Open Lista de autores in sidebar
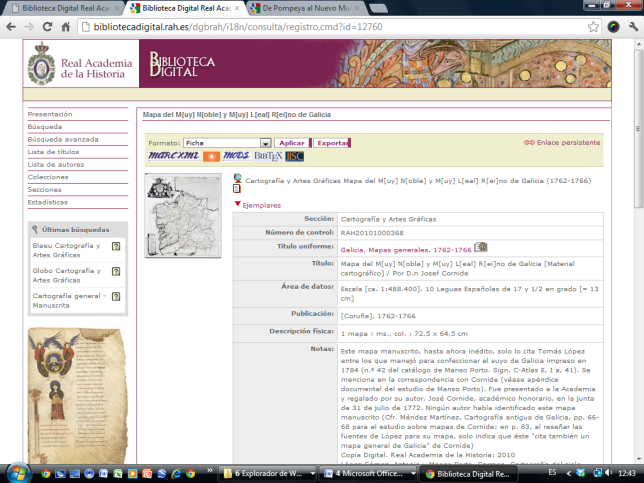 tap(56, 164)
